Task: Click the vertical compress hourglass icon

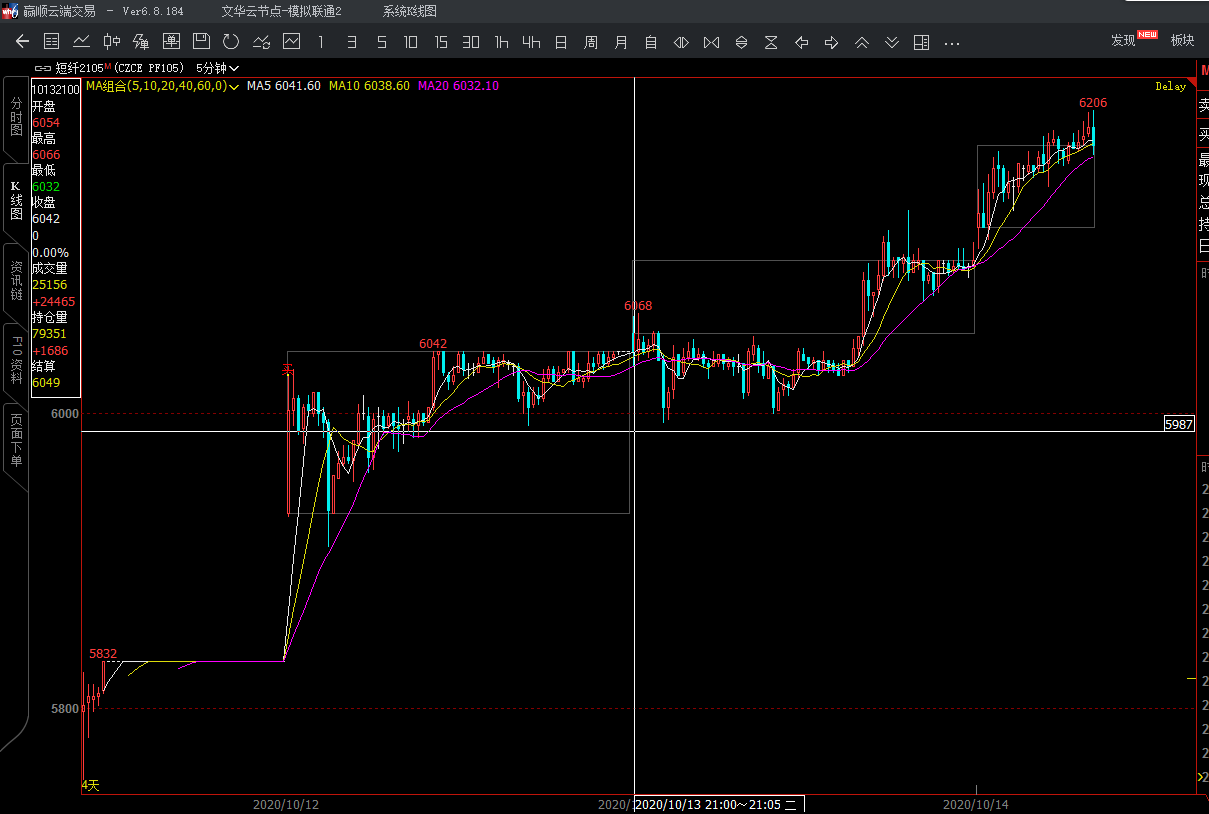Action: pos(771,42)
